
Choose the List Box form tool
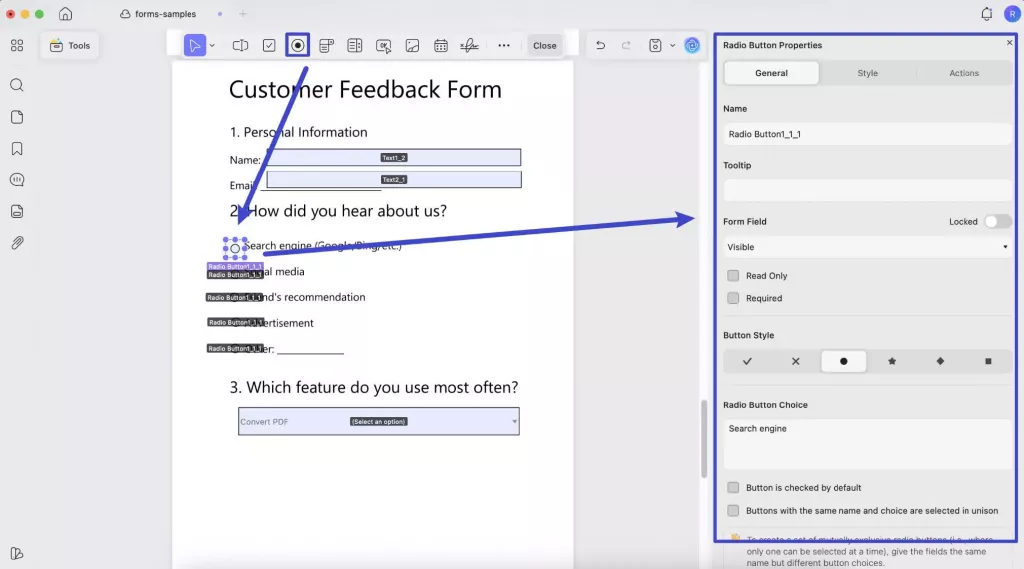[x=355, y=45]
